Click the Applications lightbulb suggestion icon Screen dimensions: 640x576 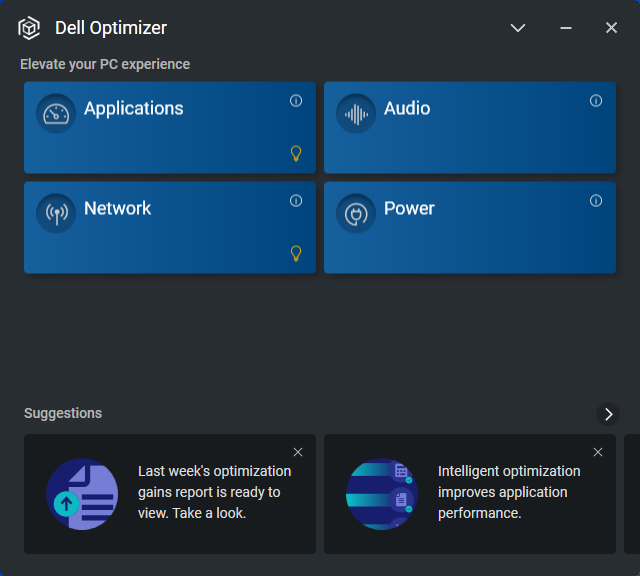[296, 153]
